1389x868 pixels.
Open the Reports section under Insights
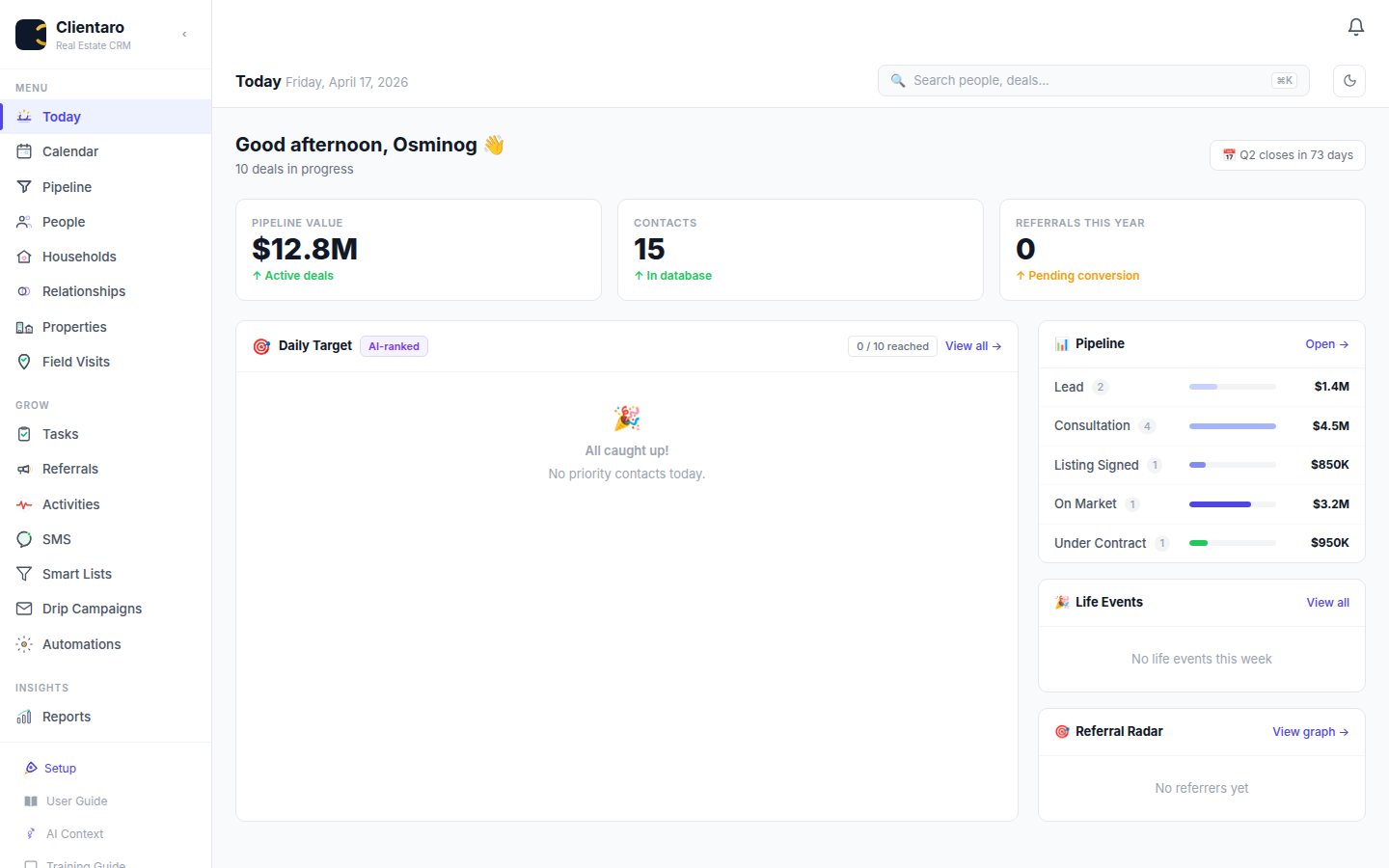67,717
